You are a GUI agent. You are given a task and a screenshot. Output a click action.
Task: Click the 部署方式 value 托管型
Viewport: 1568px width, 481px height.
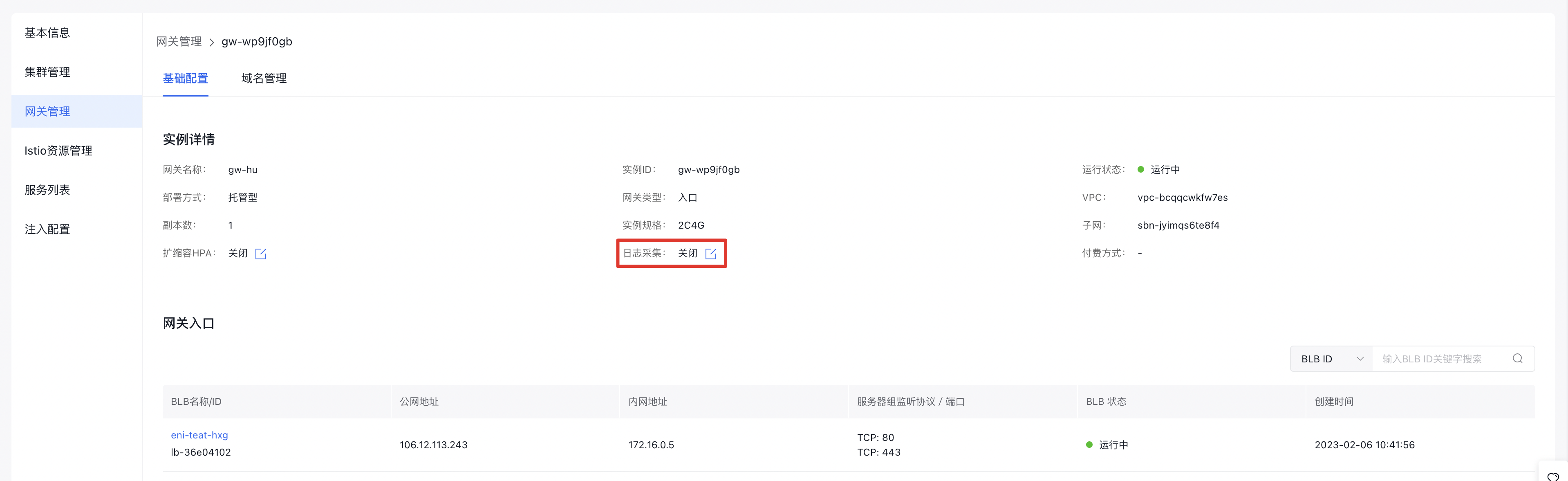(x=243, y=197)
